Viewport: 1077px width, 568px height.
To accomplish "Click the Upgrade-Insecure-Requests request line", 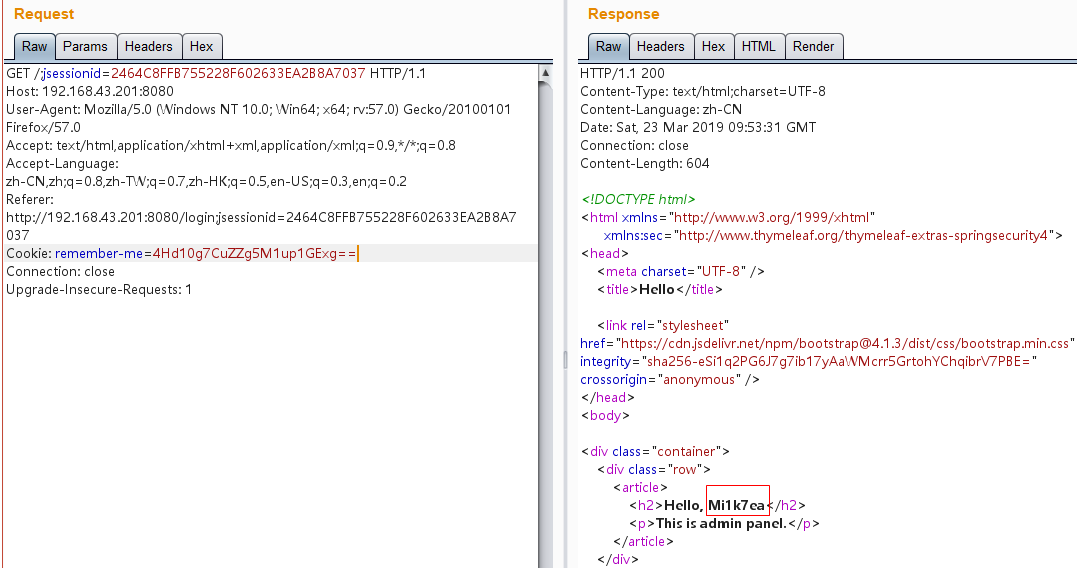I will [98, 290].
